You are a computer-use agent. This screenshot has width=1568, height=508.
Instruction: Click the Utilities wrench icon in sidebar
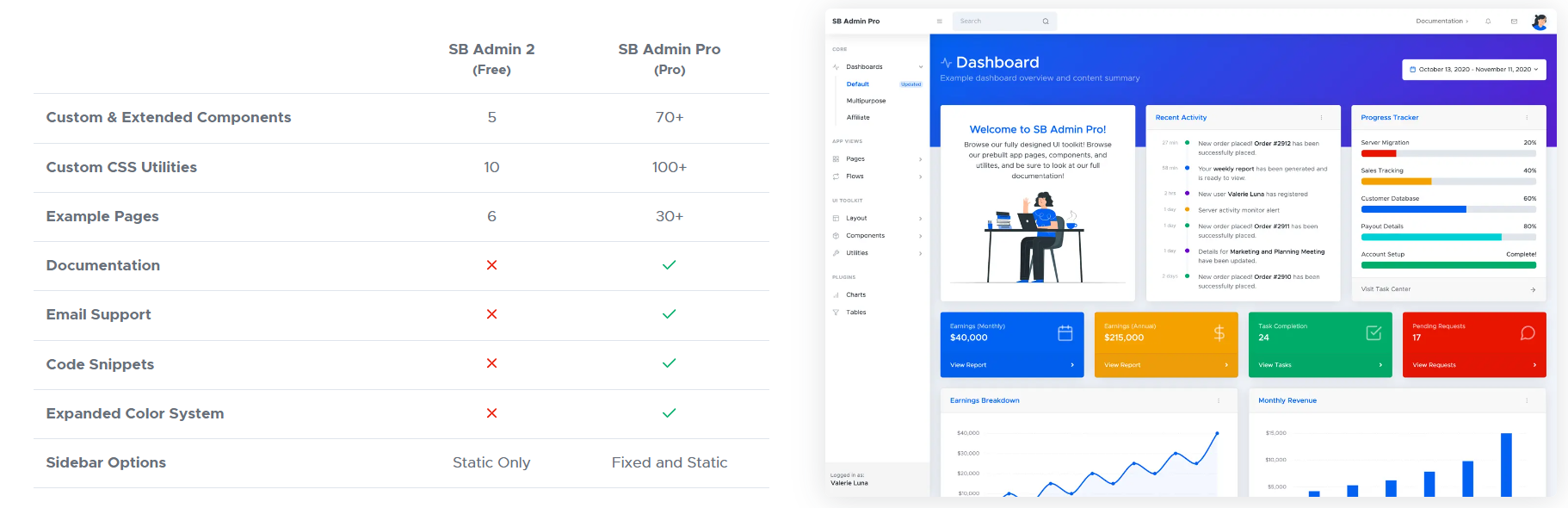click(836, 253)
